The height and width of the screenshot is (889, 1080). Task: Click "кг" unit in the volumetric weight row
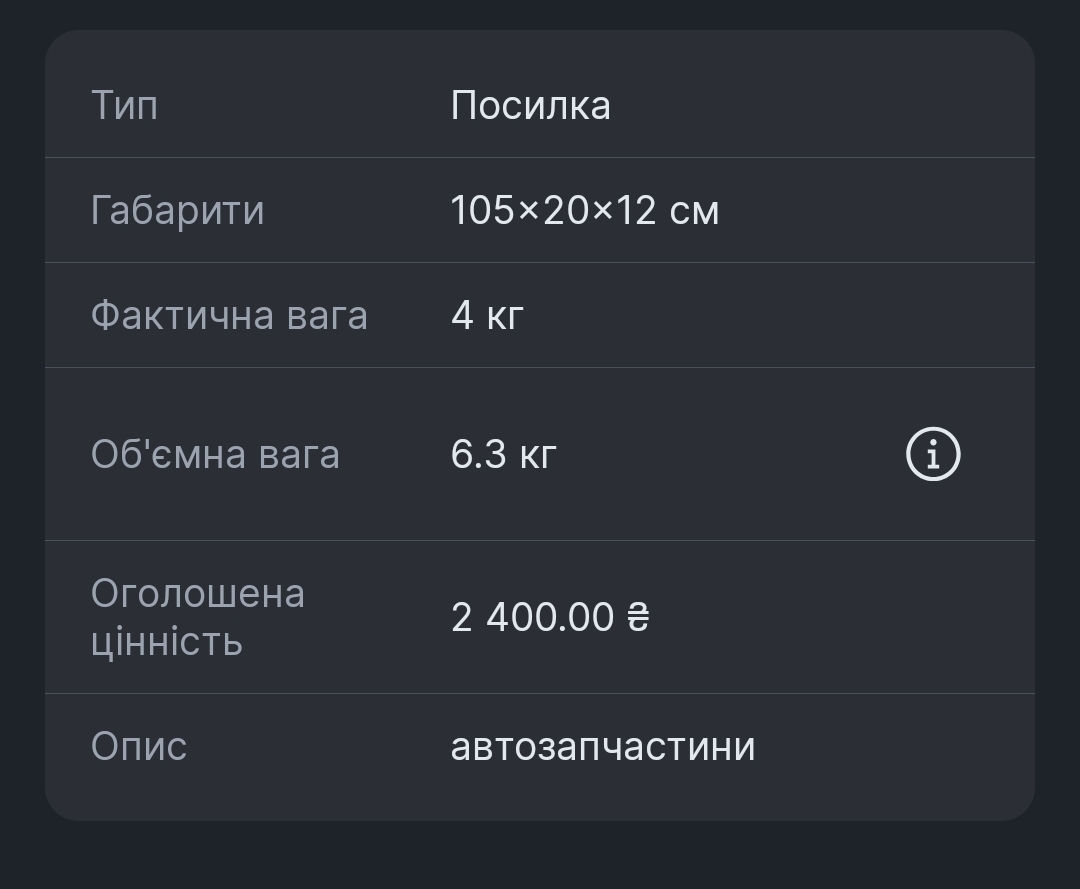[x=538, y=456]
